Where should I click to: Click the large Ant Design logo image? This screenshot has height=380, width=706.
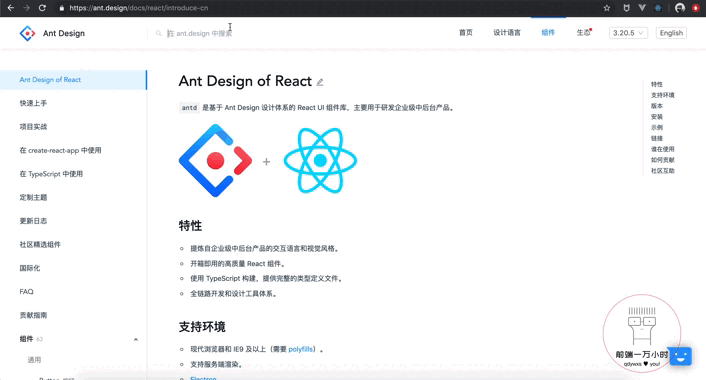[215, 160]
